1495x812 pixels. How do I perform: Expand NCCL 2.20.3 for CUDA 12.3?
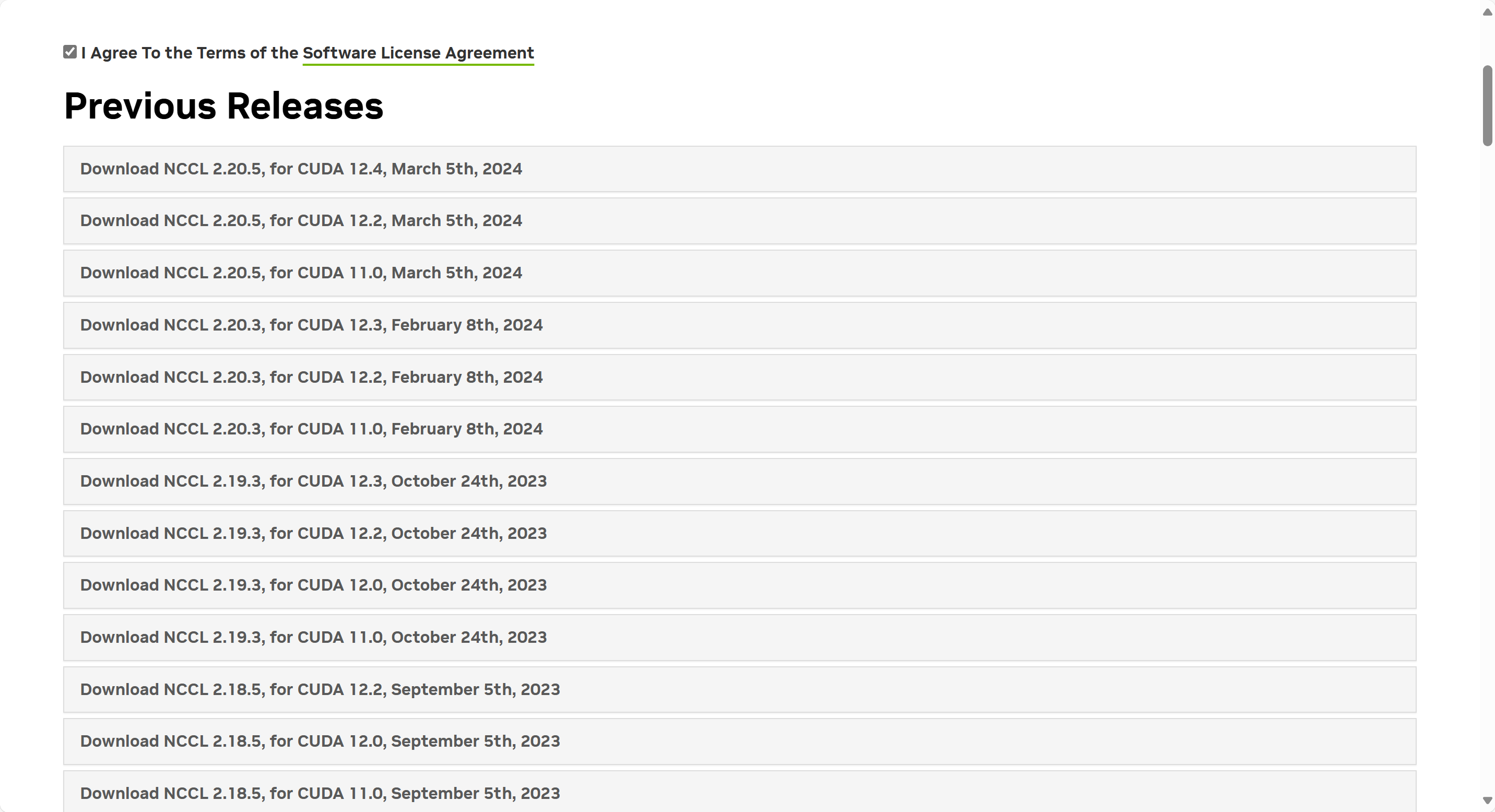[x=311, y=325]
